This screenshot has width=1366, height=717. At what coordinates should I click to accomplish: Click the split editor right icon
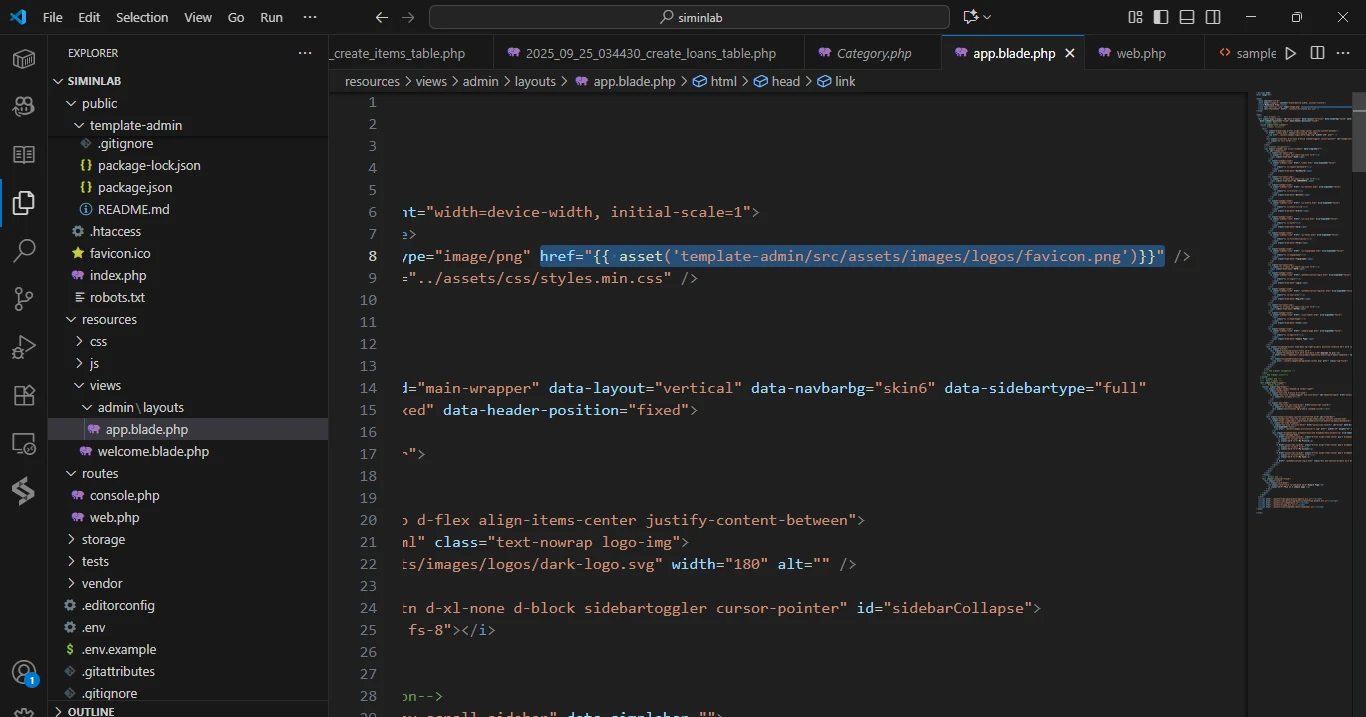[1317, 53]
